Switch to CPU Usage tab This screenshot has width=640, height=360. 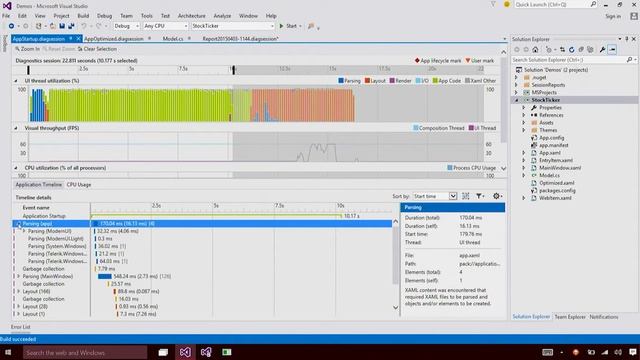coord(79,184)
